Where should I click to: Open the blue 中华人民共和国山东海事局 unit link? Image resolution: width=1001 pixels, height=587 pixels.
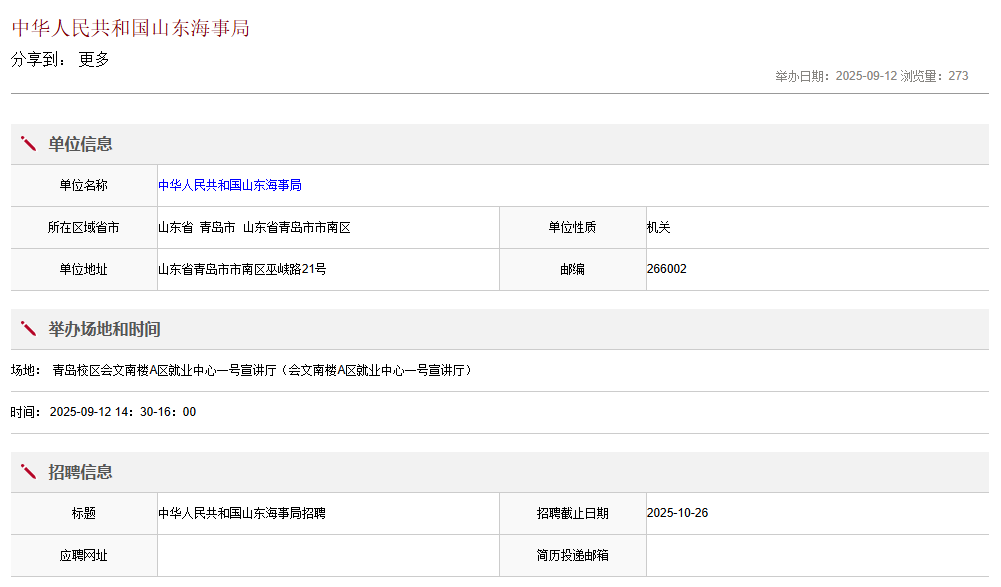[230, 185]
